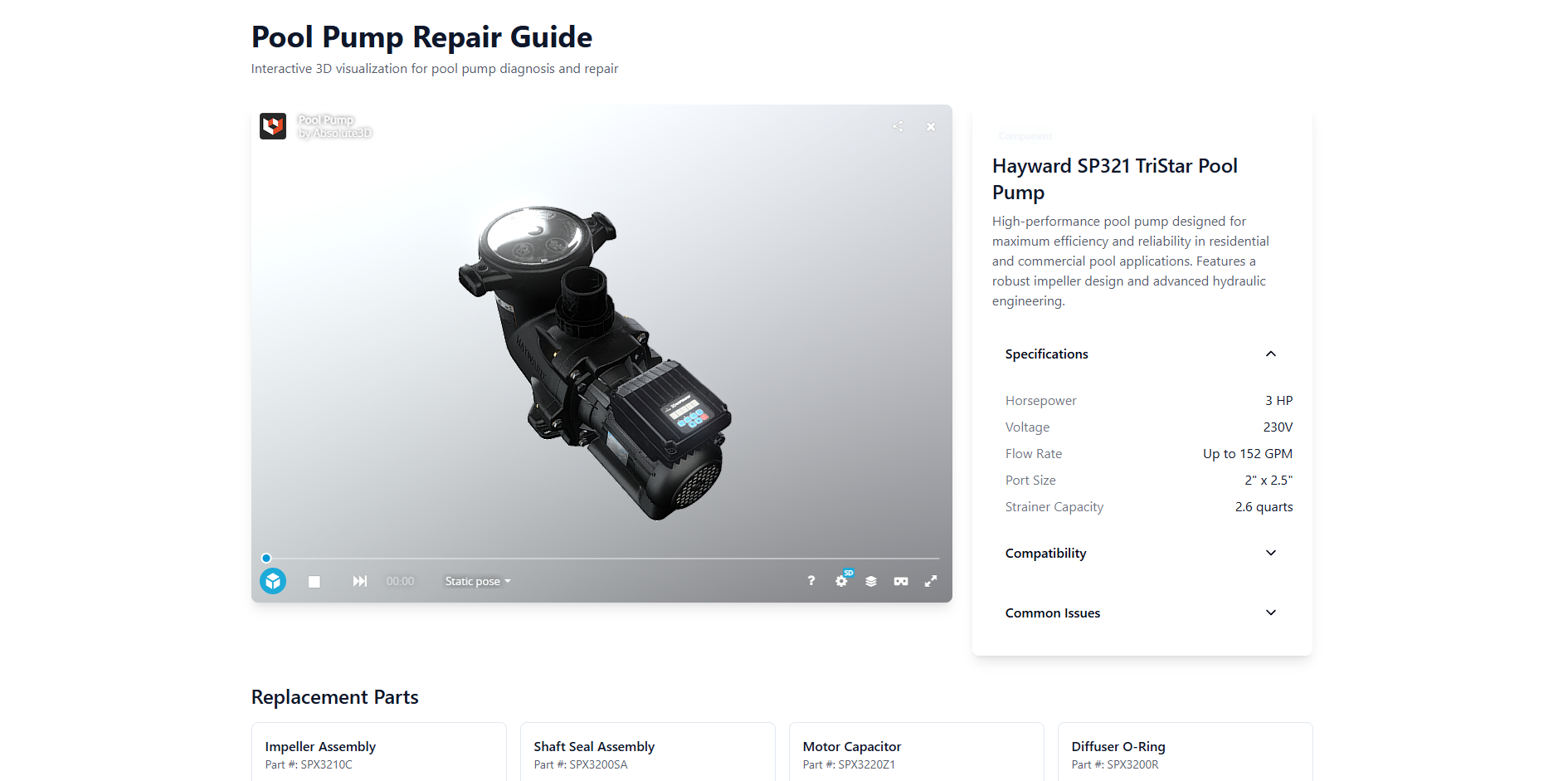Image resolution: width=1568 pixels, height=781 pixels.
Task: Open the model inspector layers icon
Action: click(871, 581)
